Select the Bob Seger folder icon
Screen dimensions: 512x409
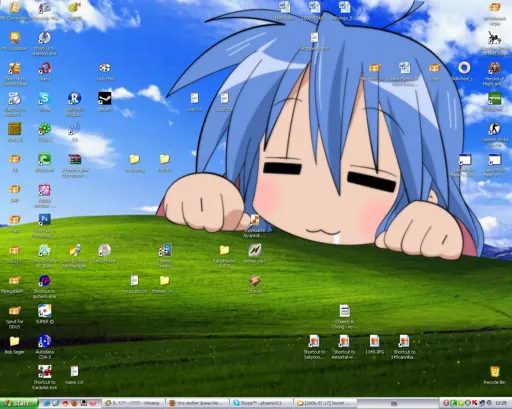coord(14,345)
